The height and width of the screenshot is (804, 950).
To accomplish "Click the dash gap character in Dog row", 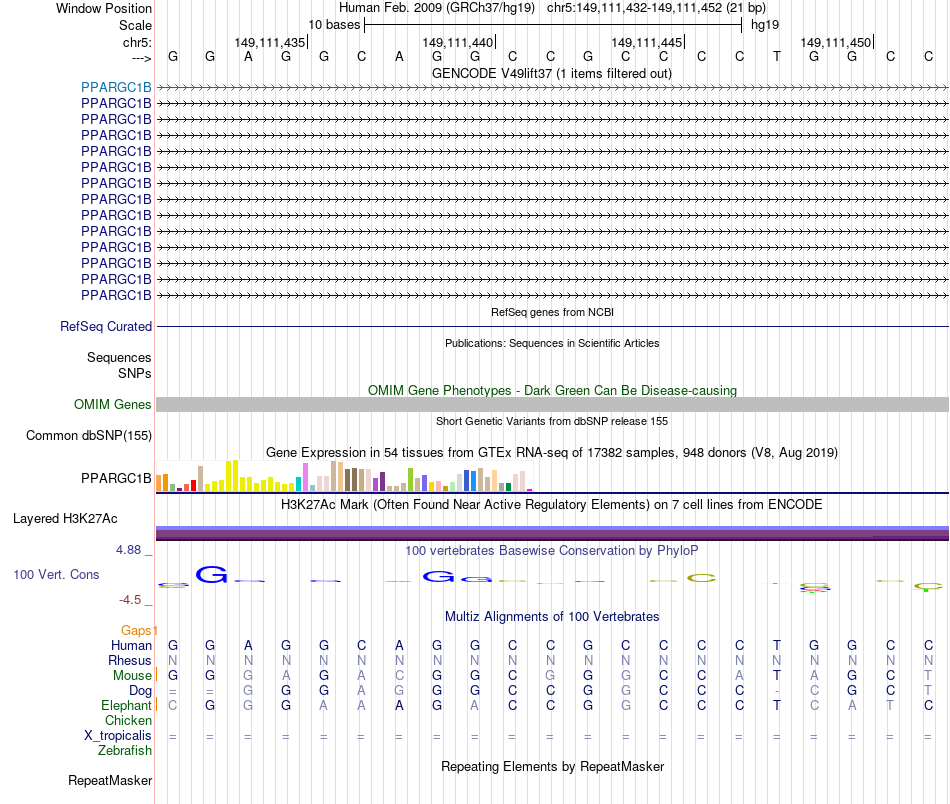I will [x=777, y=691].
